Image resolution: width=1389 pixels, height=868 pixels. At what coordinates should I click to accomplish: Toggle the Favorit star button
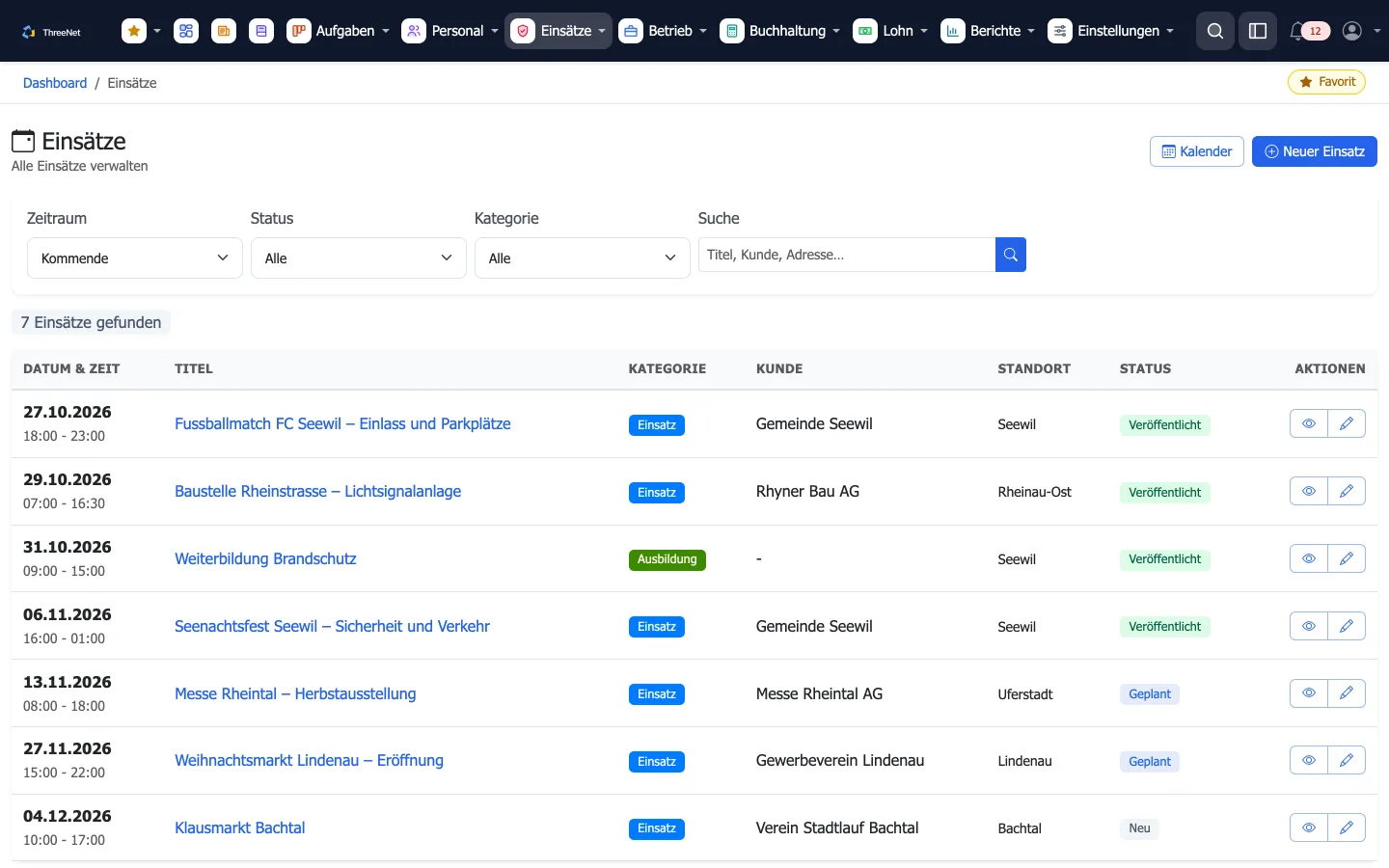[x=1327, y=82]
